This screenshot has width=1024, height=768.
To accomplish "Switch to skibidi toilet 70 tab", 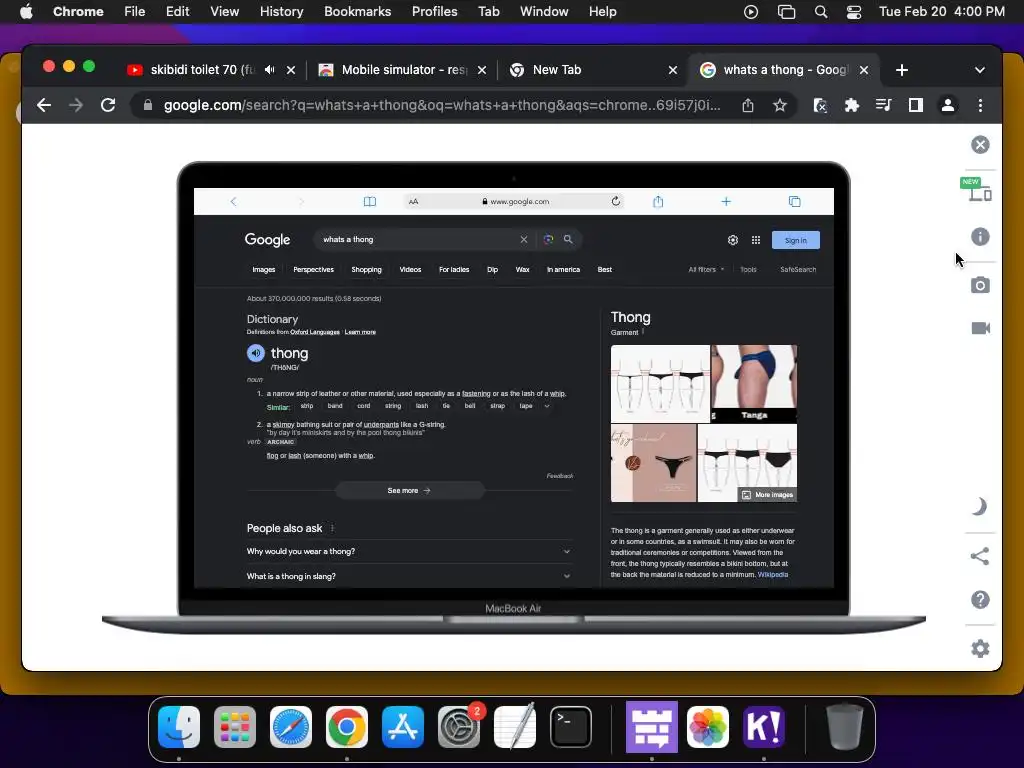I will pos(202,70).
